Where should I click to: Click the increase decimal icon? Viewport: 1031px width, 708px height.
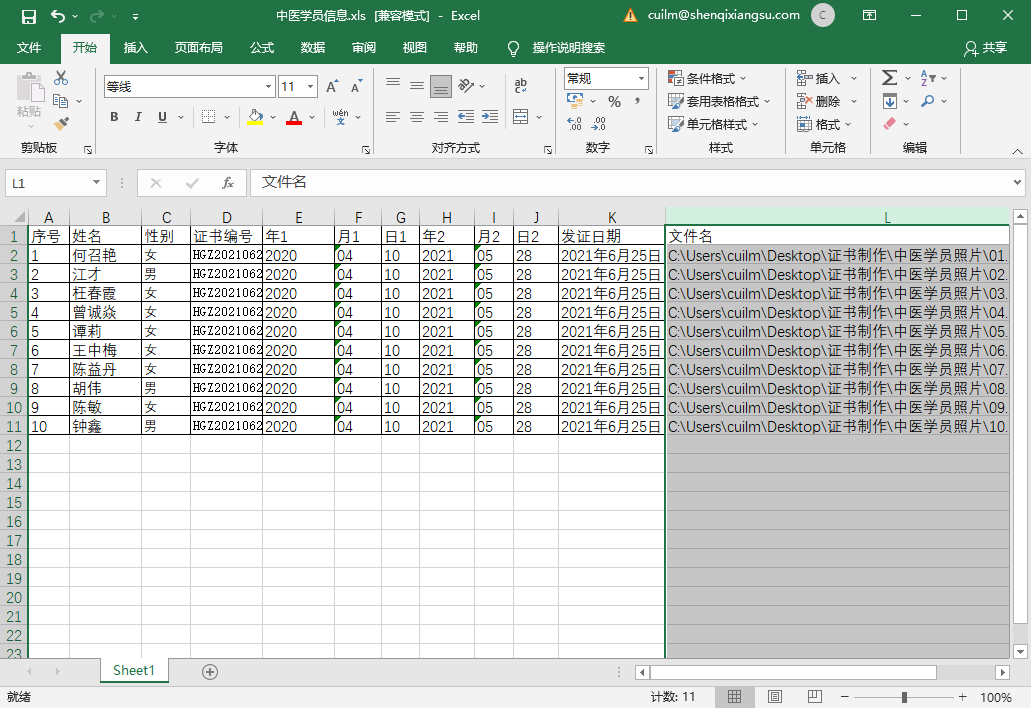[x=574, y=124]
